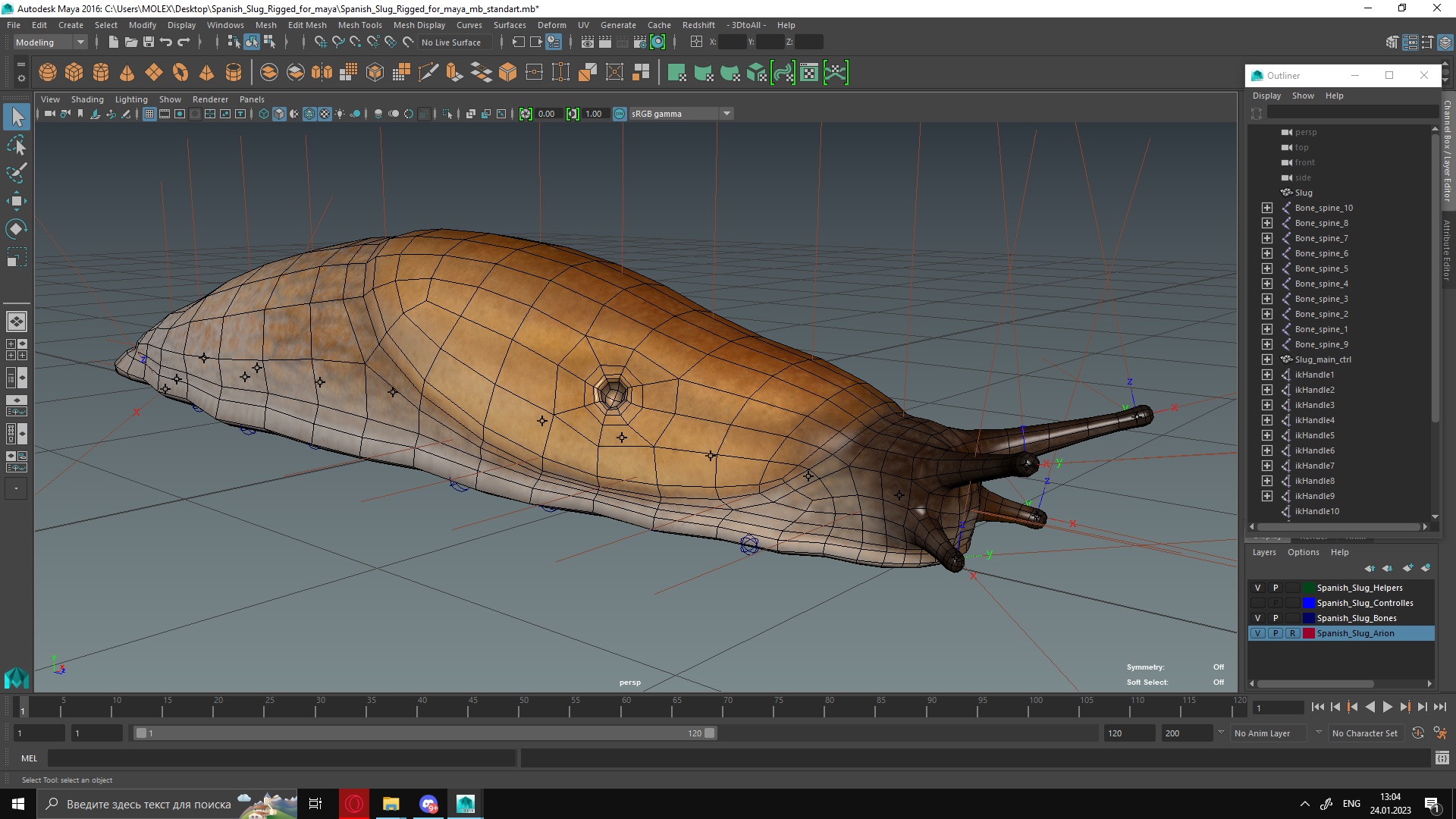
Task: Click the New Scene icon
Action: tap(113, 42)
